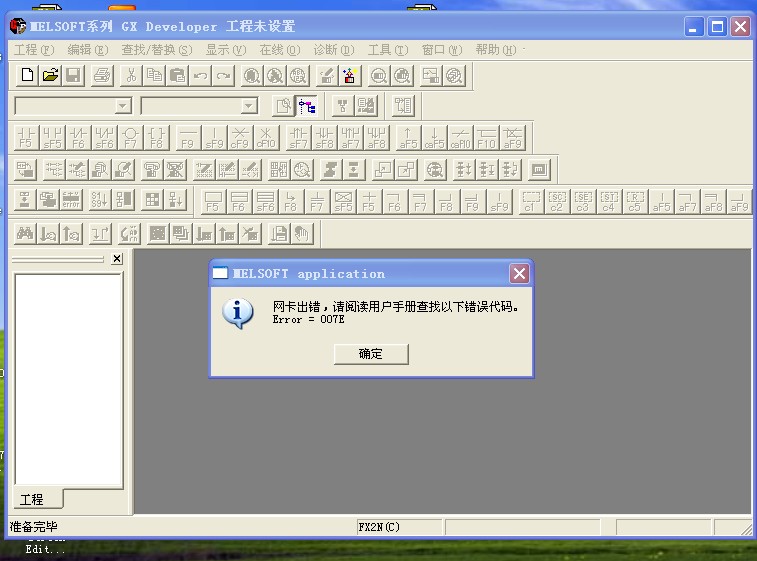Click the F10 line drawing icon

coord(486,138)
